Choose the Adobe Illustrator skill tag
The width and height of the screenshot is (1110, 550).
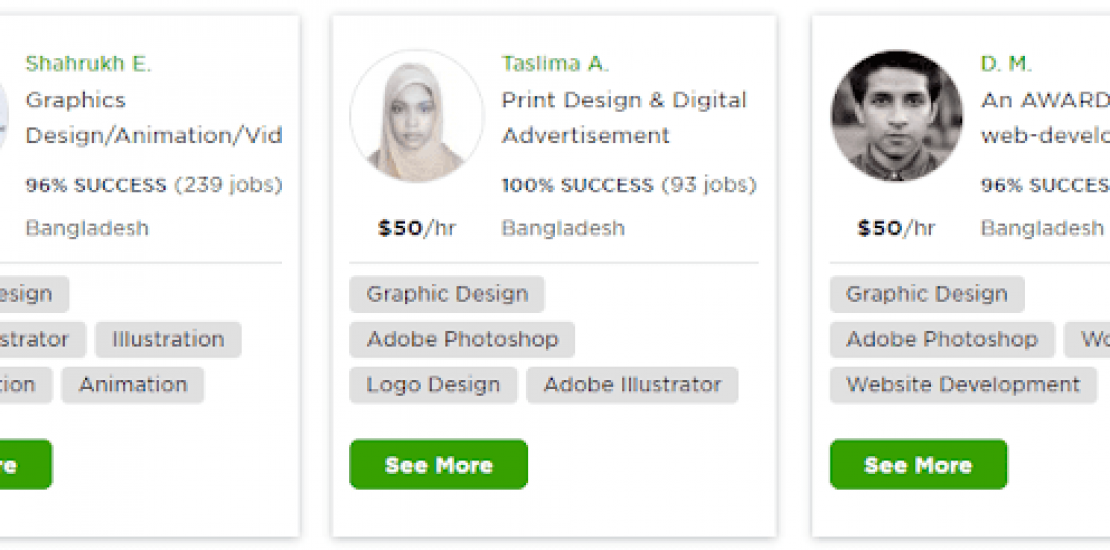click(x=632, y=385)
